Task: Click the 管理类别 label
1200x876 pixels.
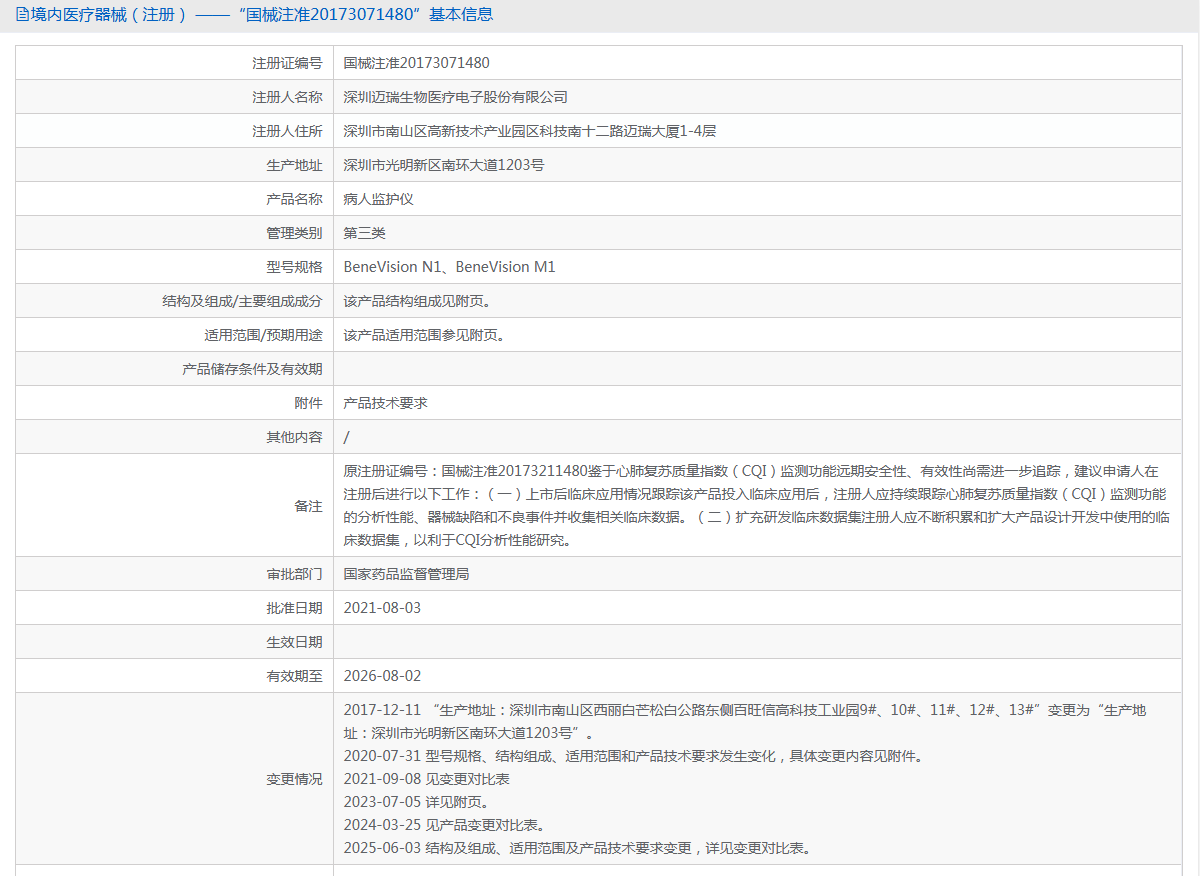Action: tap(294, 233)
